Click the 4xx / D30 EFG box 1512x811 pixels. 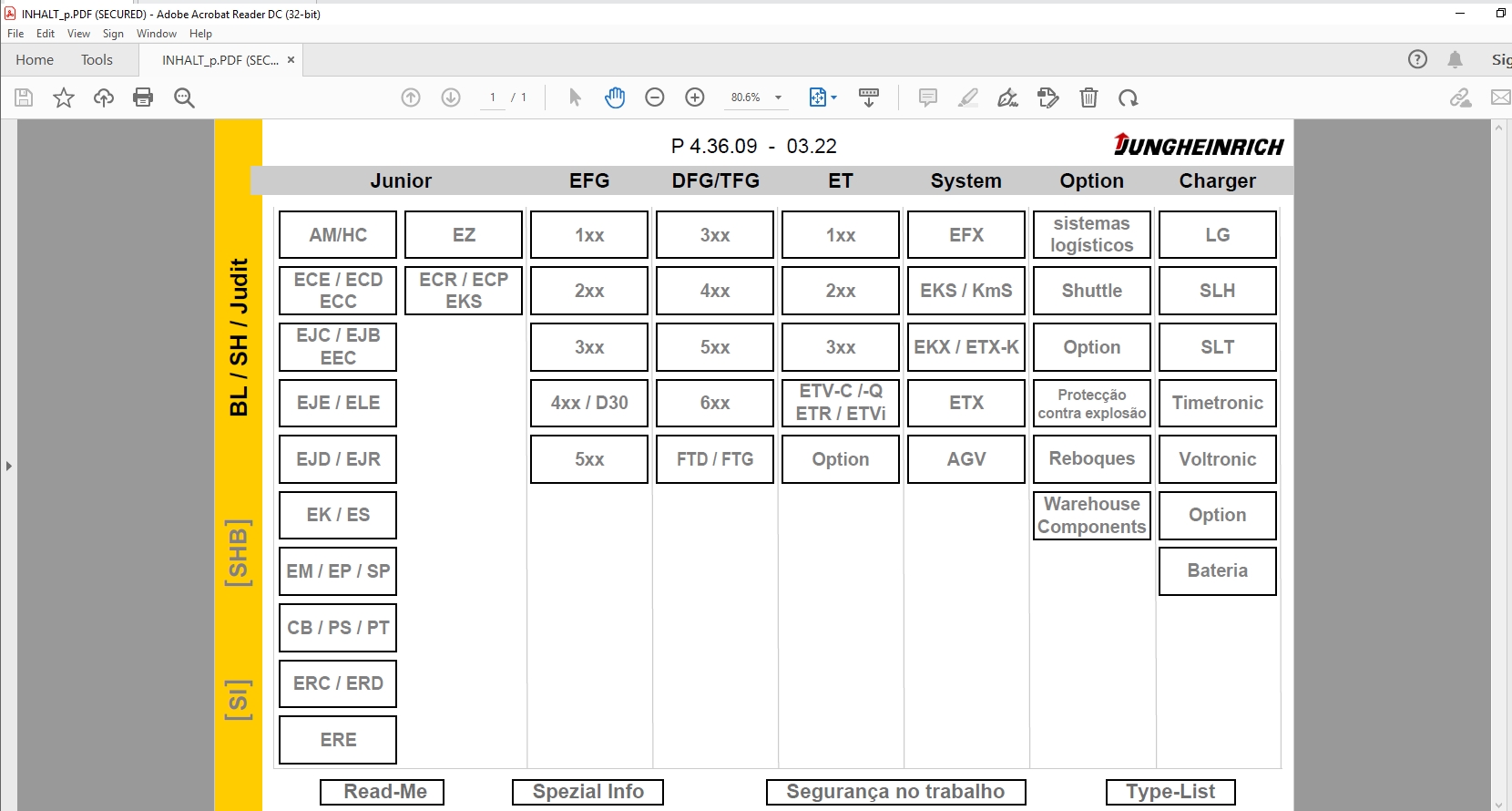tap(589, 403)
